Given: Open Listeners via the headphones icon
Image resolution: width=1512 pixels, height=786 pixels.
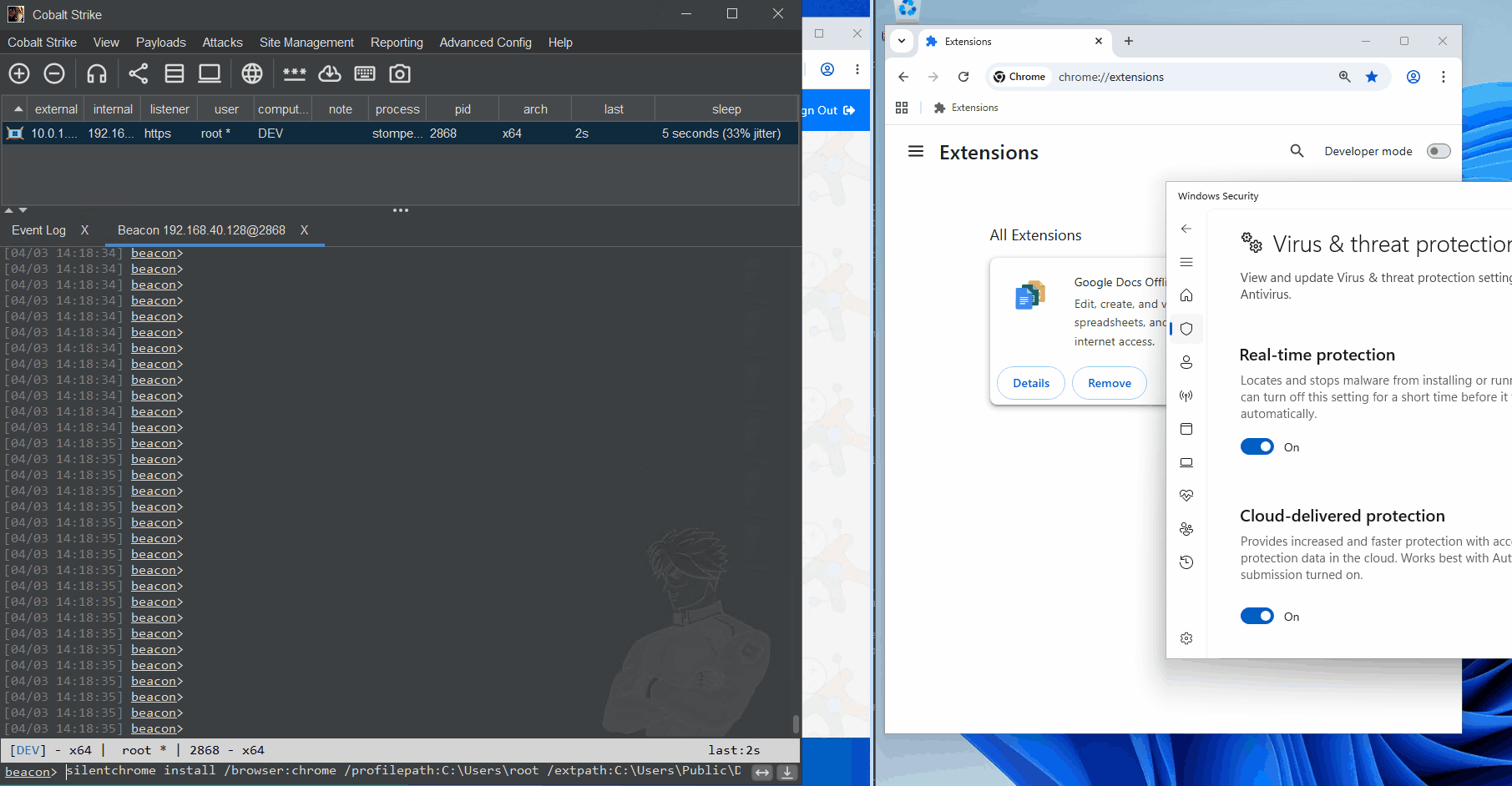Looking at the screenshot, I should pyautogui.click(x=97, y=73).
